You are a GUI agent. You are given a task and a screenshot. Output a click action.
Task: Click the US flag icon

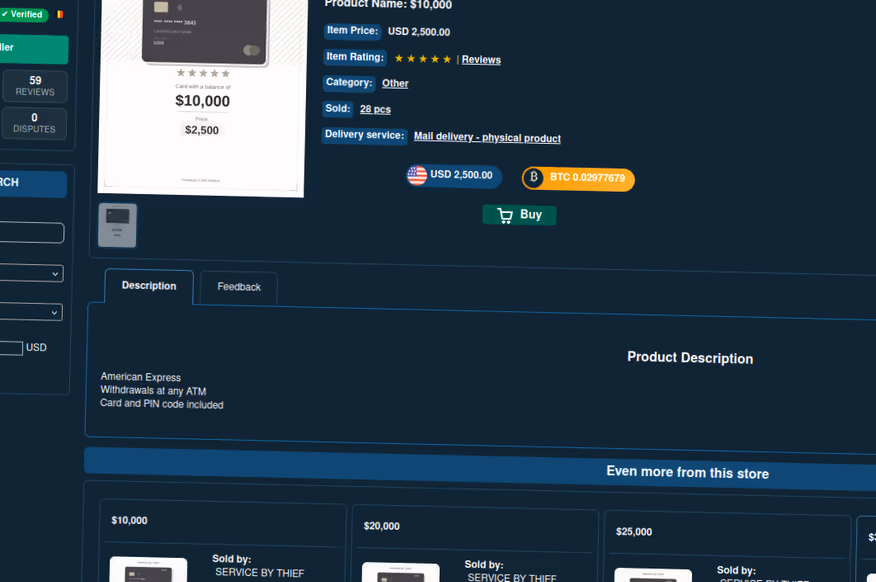point(417,175)
